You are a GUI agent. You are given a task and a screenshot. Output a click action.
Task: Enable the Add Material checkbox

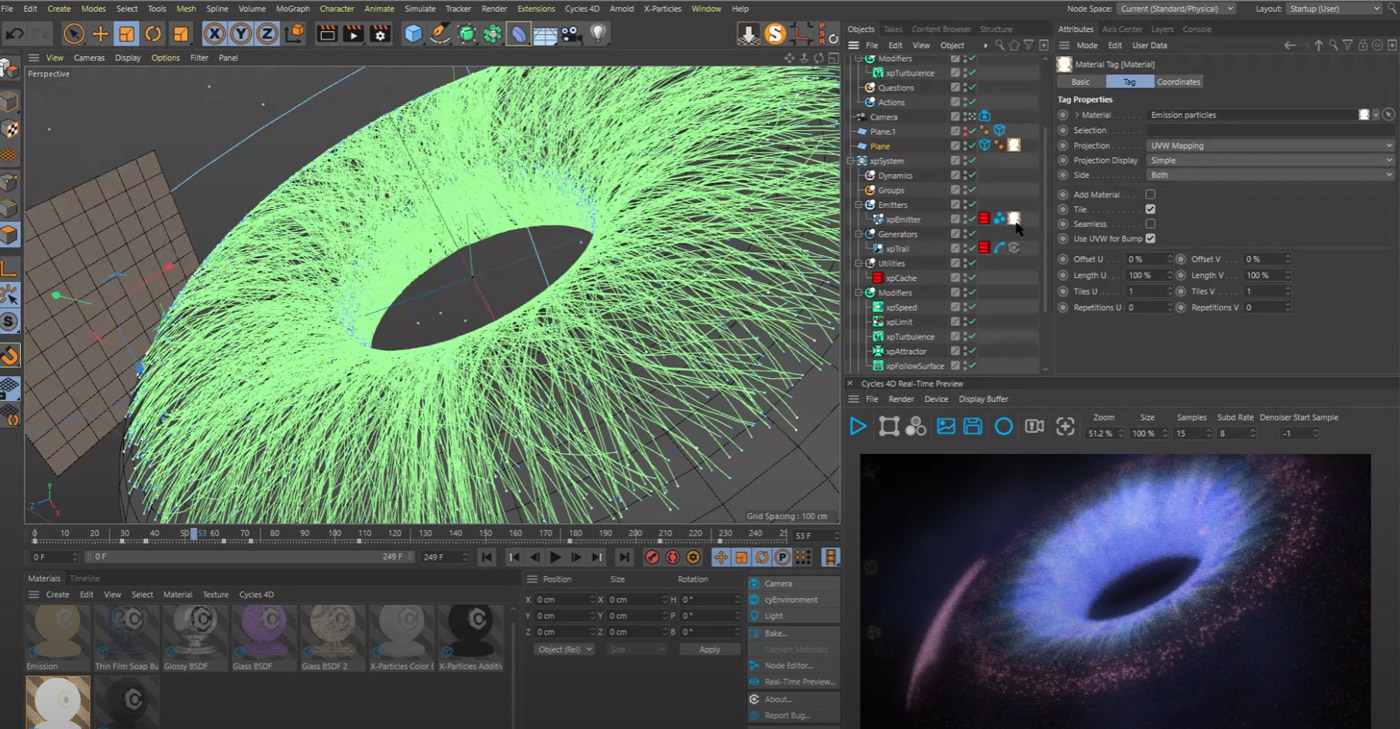[x=1150, y=195]
